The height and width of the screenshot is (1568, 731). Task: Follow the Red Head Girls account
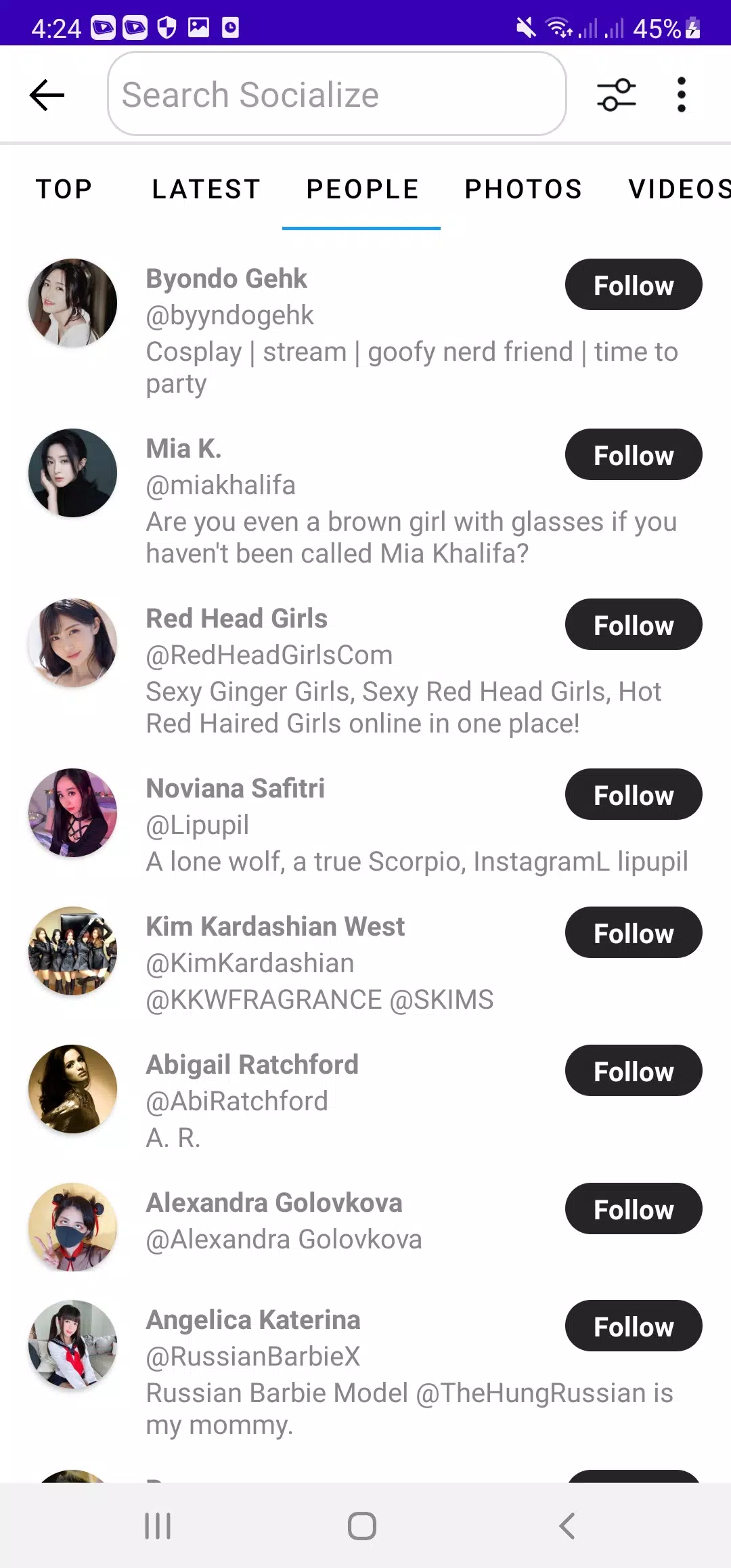[x=634, y=625]
